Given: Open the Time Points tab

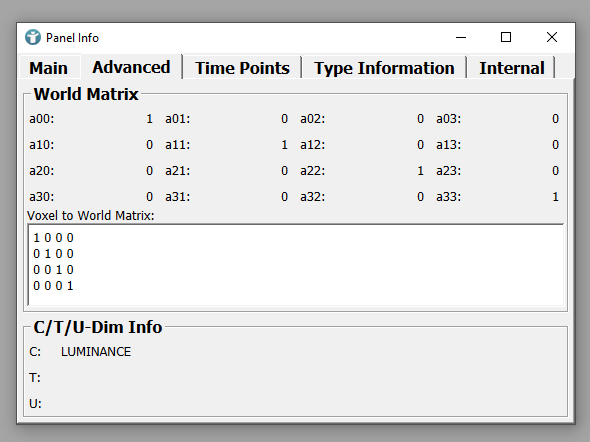Looking at the screenshot, I should [x=242, y=68].
